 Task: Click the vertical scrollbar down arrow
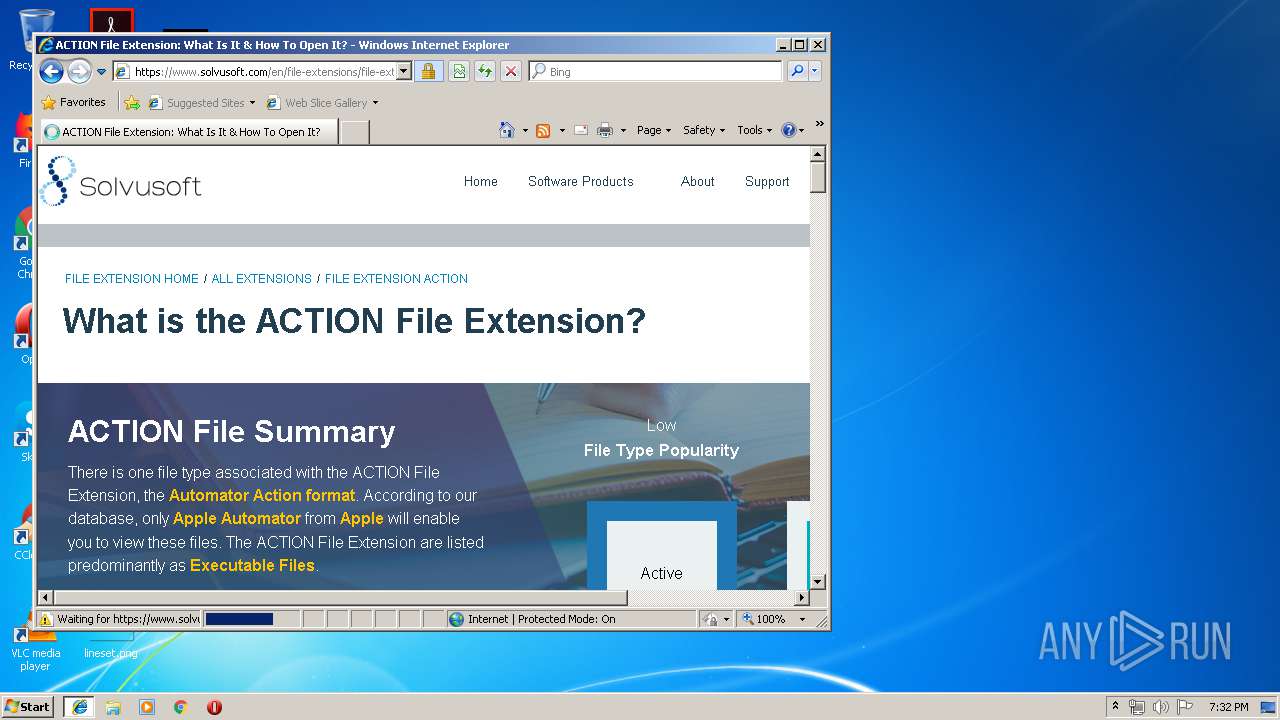(x=817, y=581)
